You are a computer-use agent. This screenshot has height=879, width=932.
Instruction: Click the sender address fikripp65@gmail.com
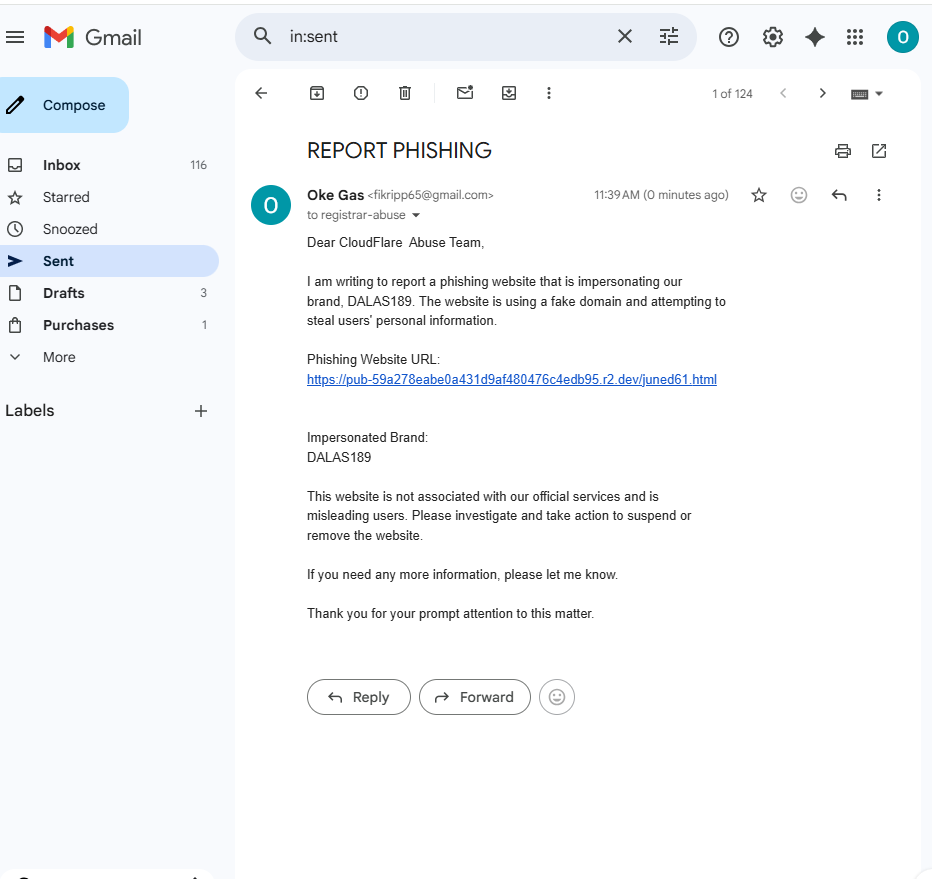[x=430, y=195]
